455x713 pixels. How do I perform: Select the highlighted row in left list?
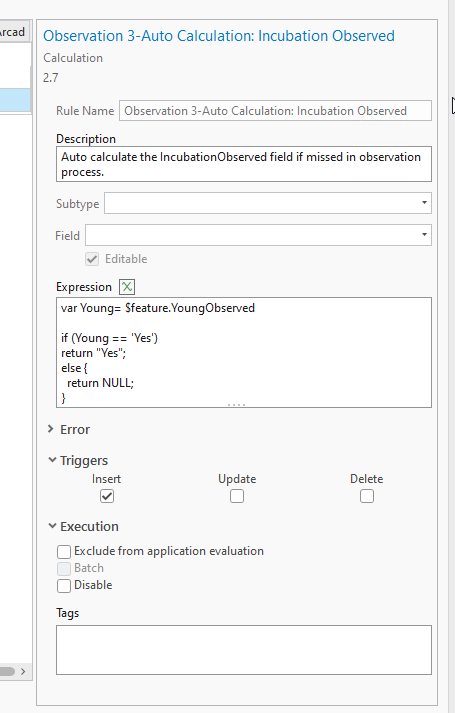(x=15, y=100)
